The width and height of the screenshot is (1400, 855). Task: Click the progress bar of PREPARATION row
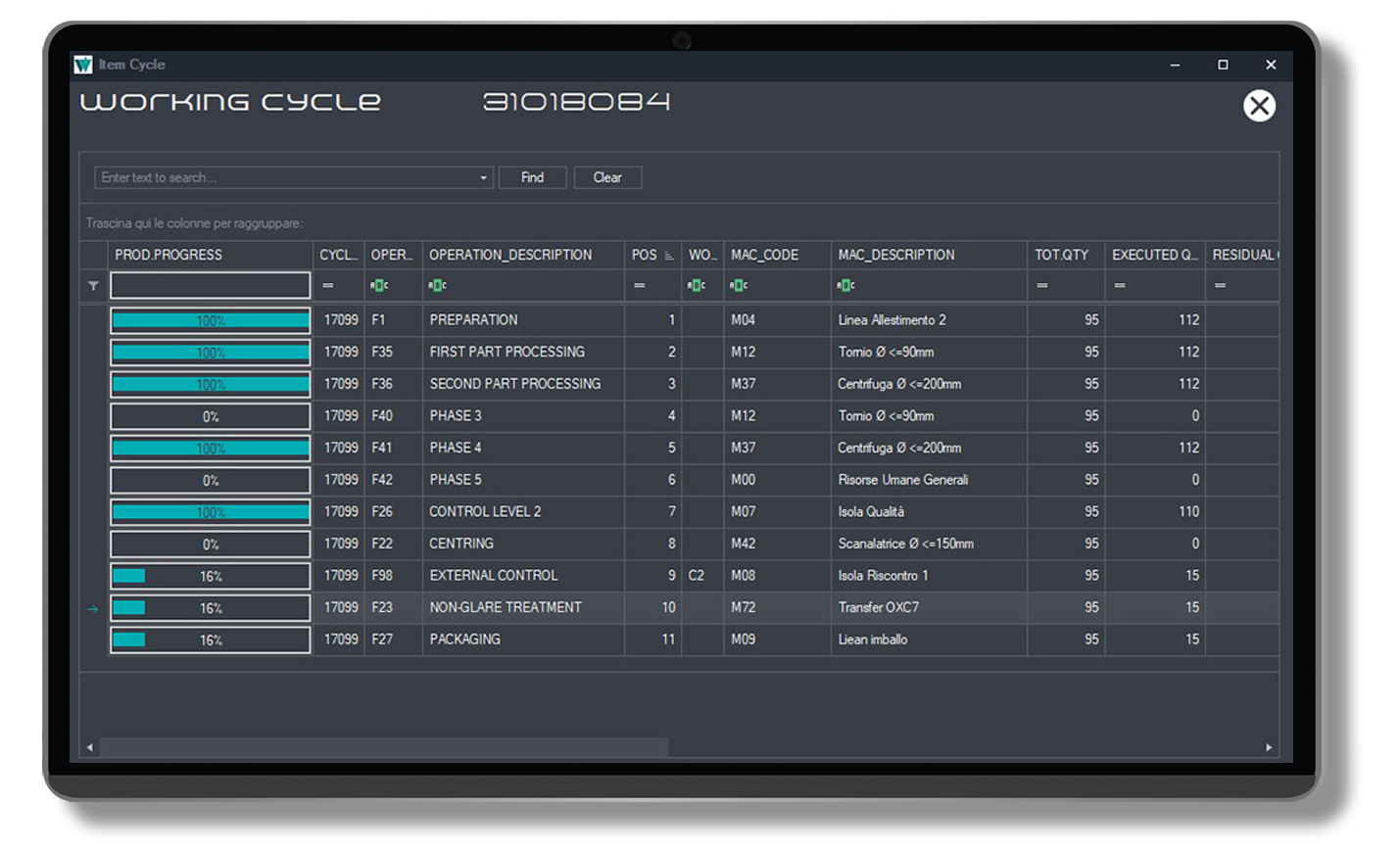[210, 320]
